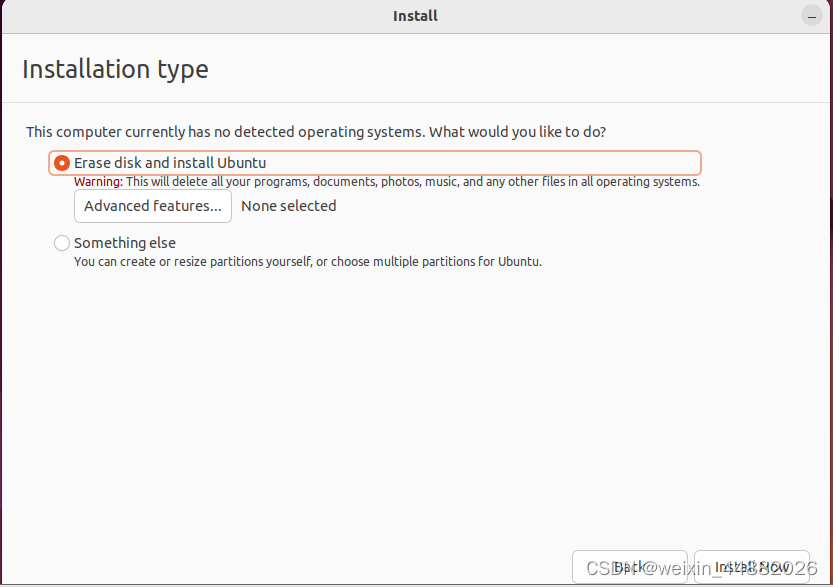Open Advanced features dialog

coord(152,206)
